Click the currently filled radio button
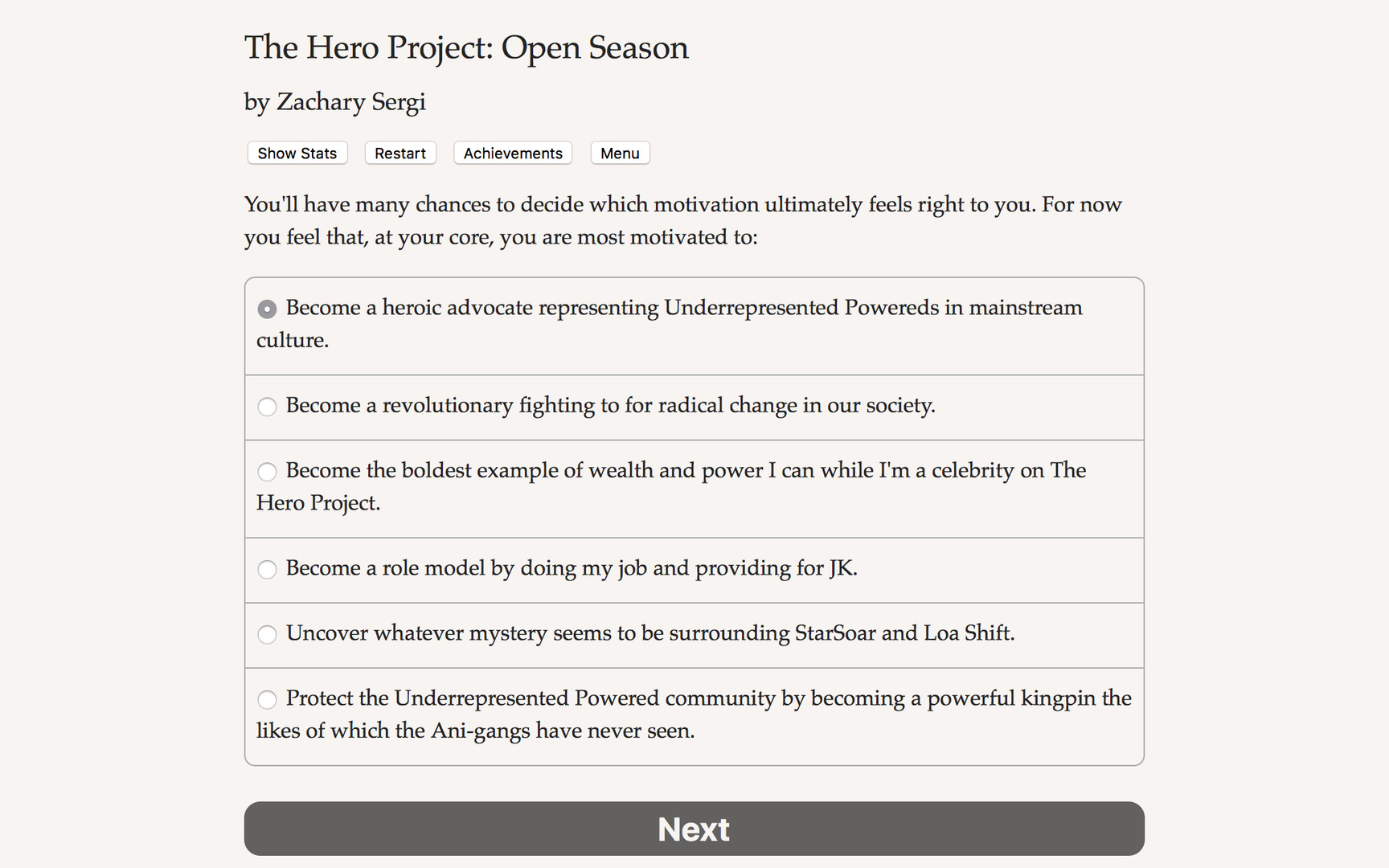This screenshot has height=868, width=1389. pyautogui.click(x=268, y=308)
